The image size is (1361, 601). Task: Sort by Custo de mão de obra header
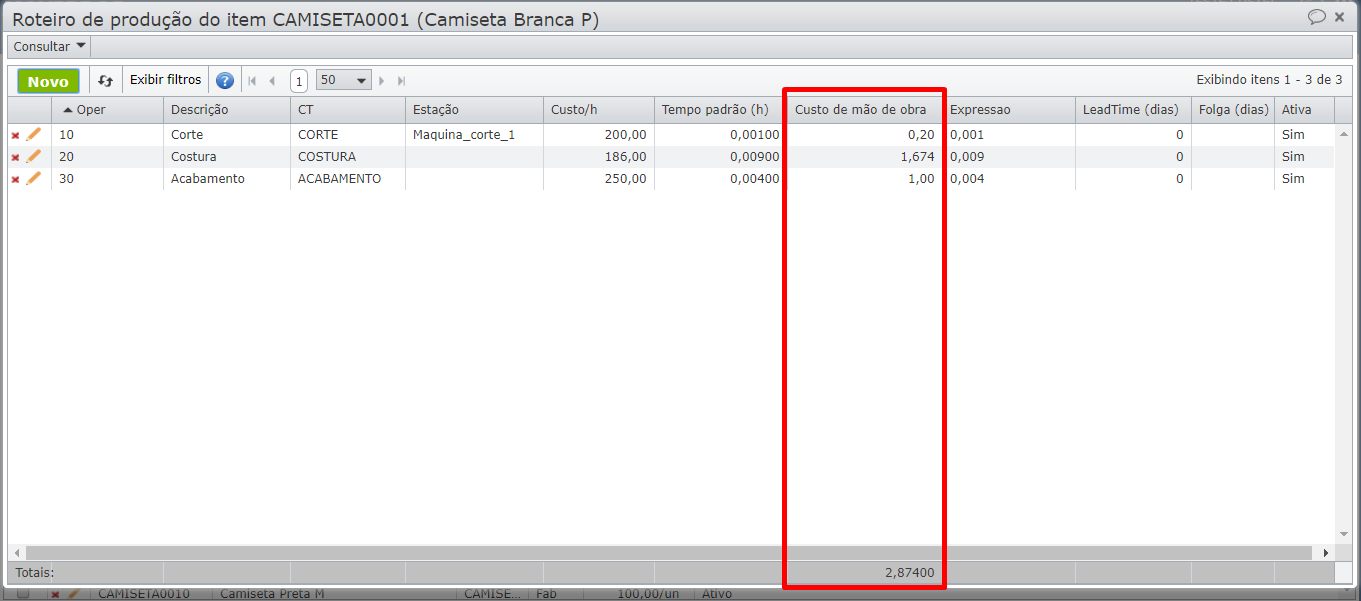864,109
